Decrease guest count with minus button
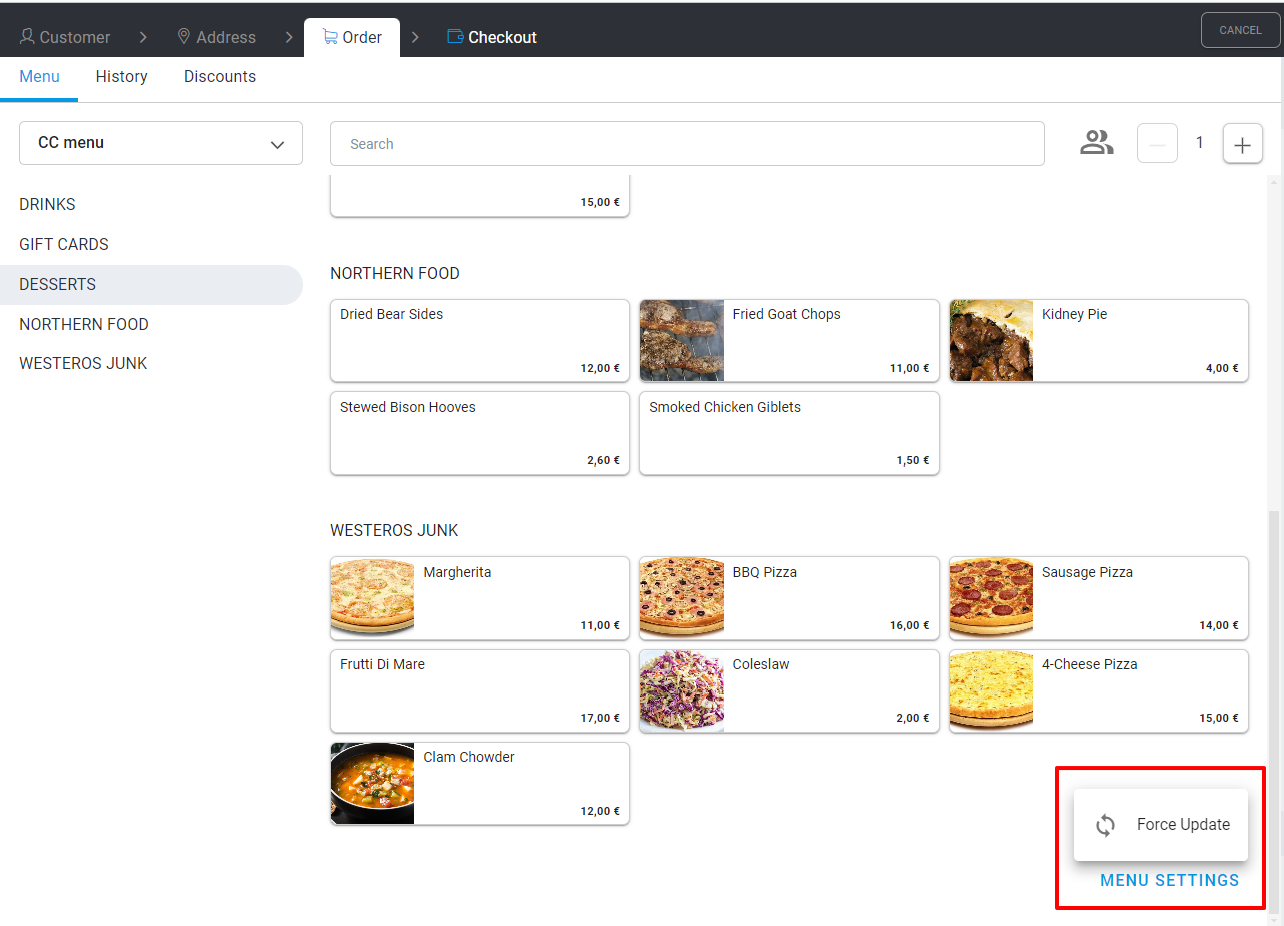This screenshot has width=1284, height=926. tap(1157, 144)
